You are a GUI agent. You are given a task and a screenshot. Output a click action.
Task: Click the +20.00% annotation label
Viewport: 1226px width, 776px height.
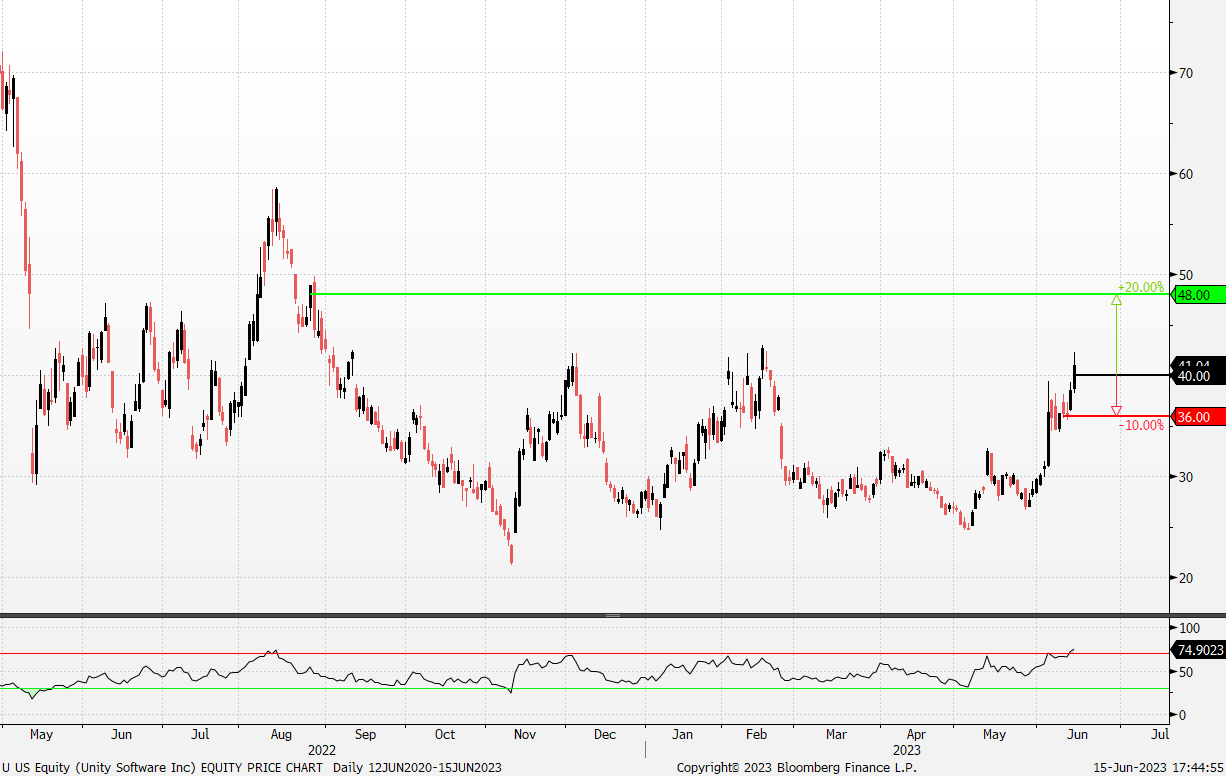coord(1140,287)
